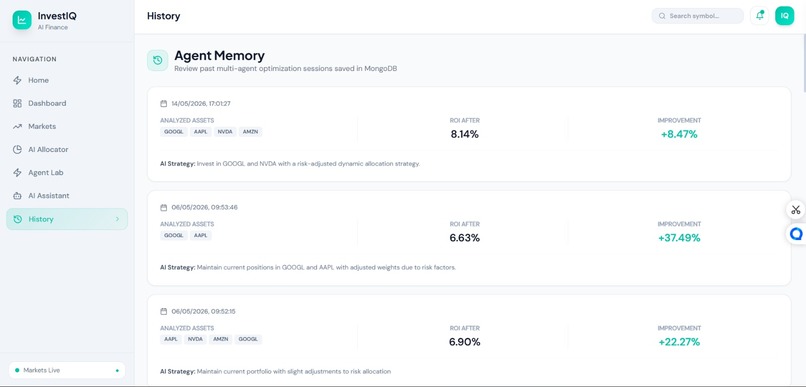Click timestamp 06/05/2026, 09:52:15

tap(204, 311)
